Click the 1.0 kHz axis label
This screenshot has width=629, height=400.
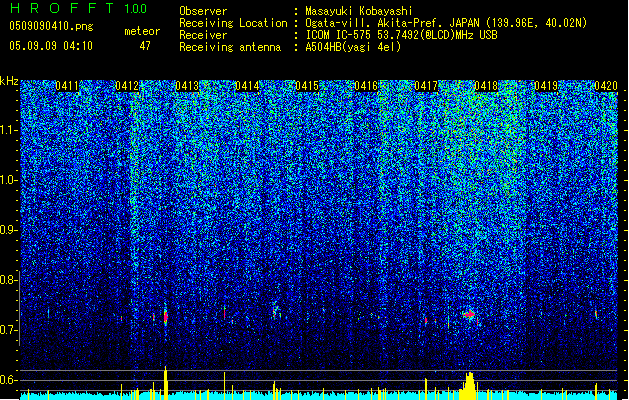[8, 180]
